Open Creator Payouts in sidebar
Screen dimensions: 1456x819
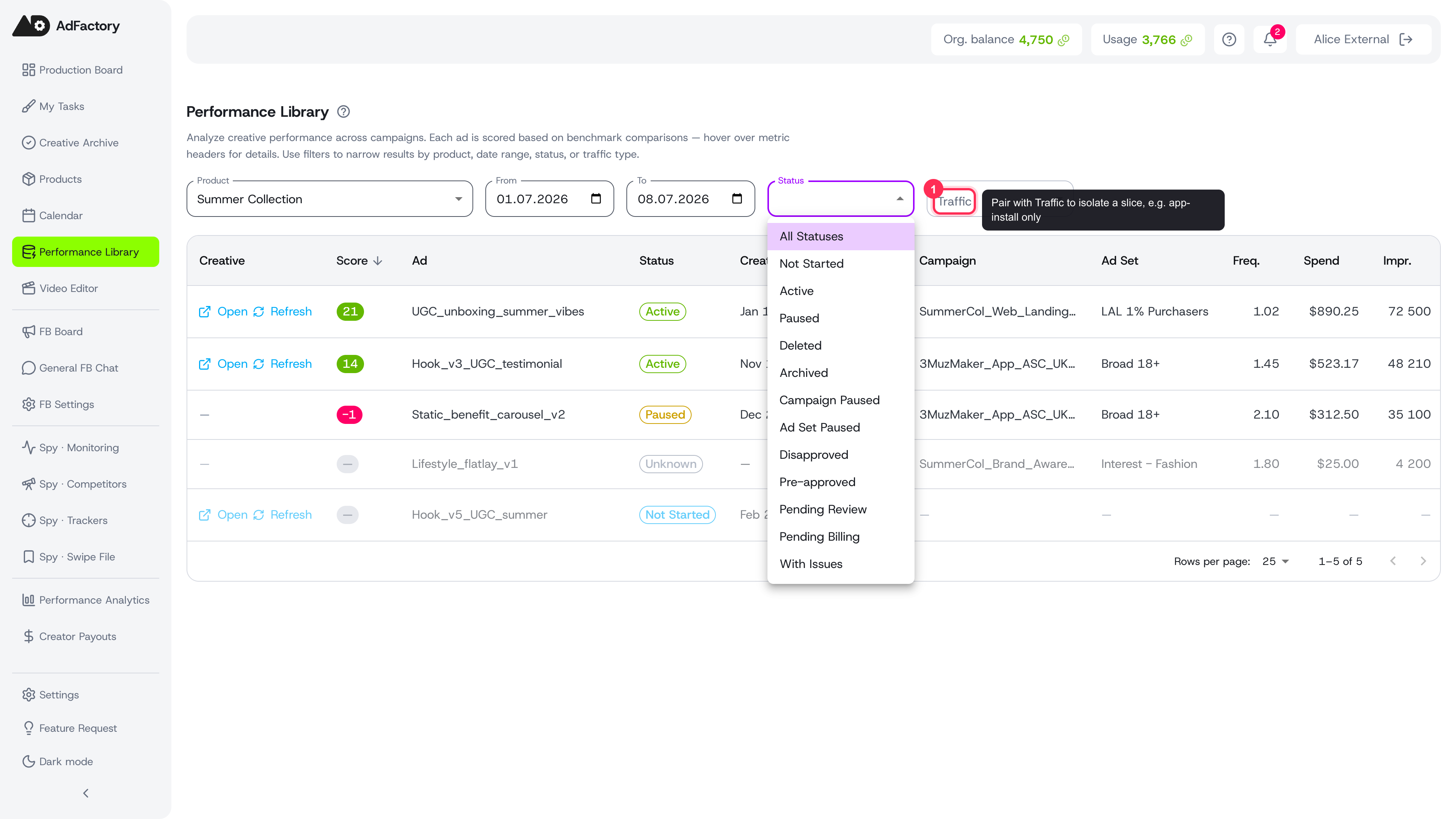pyautogui.click(x=85, y=637)
